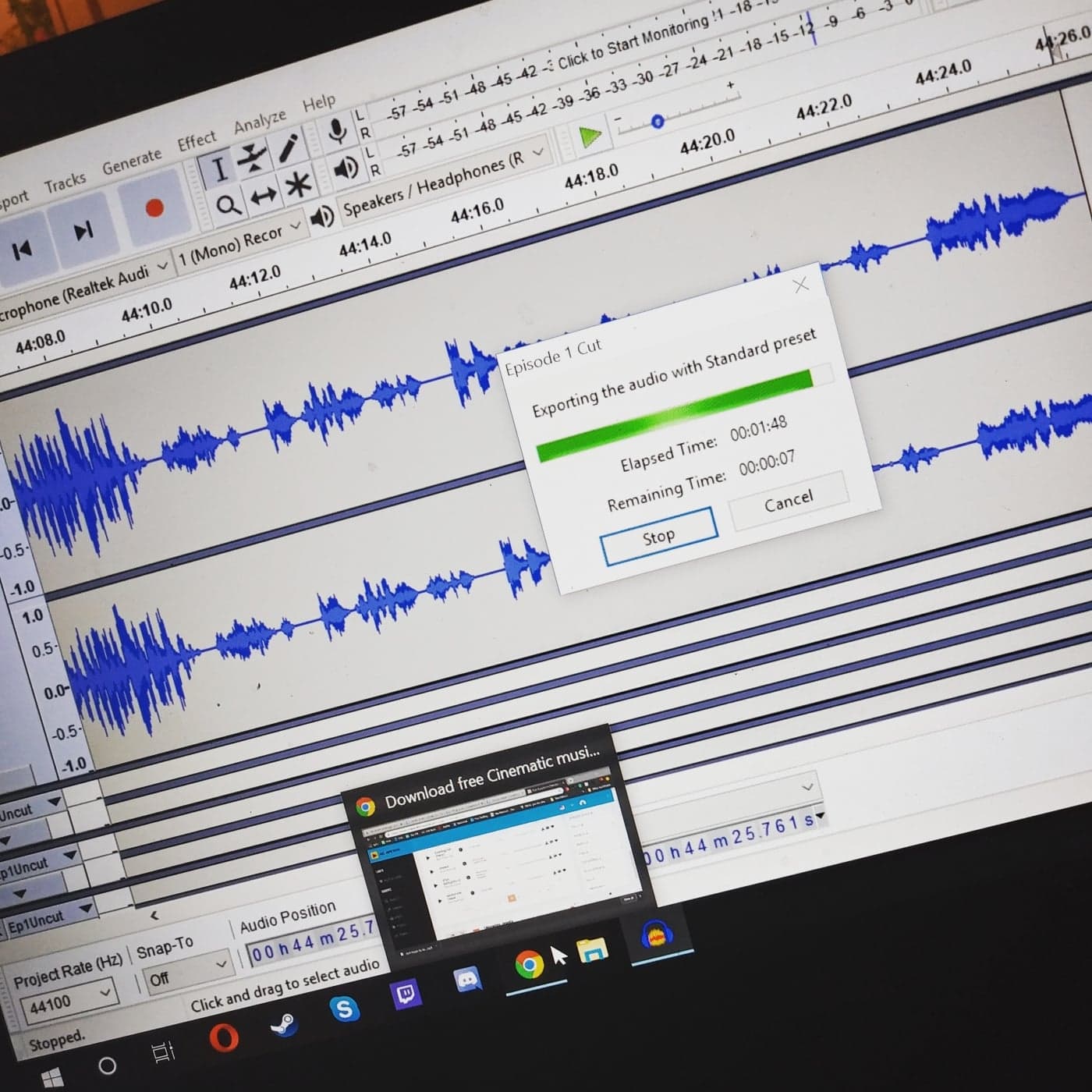1092x1092 pixels.
Task: Open the Opera browser from the taskbar
Action: (223, 1039)
